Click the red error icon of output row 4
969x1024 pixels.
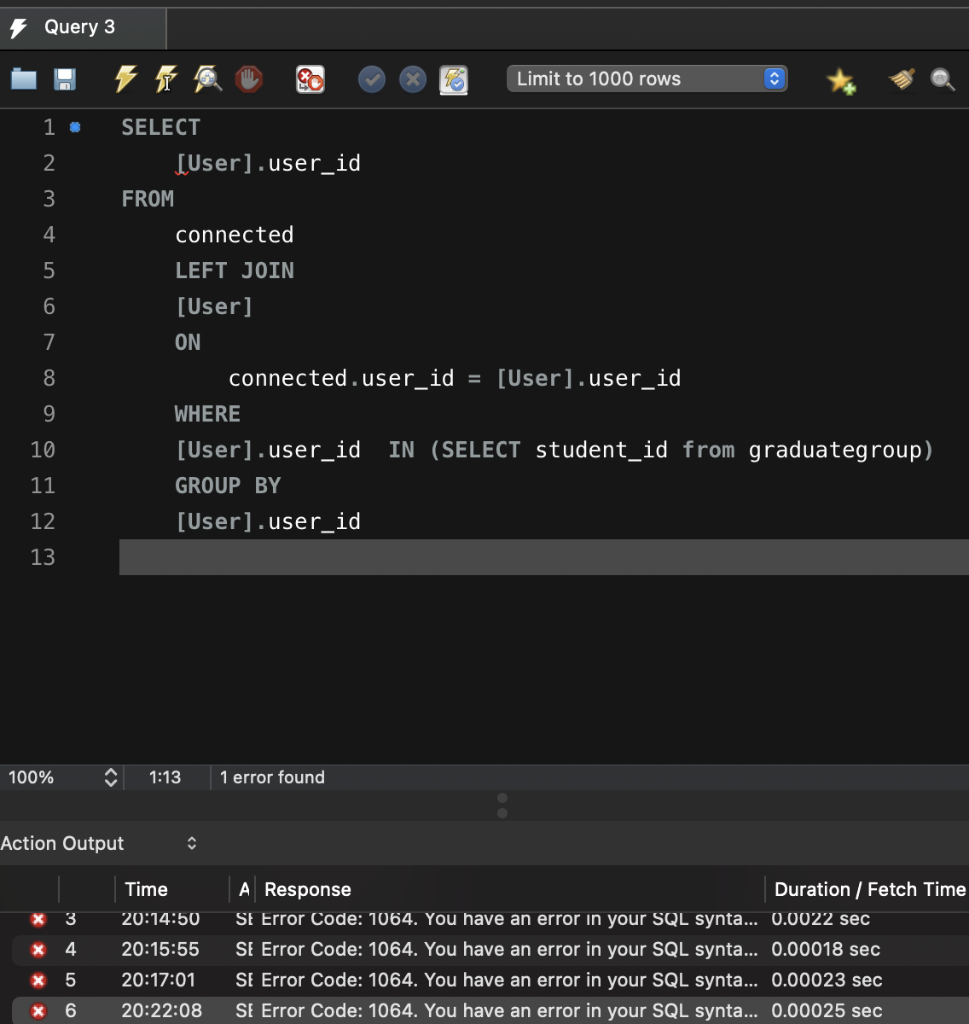[x=39, y=949]
